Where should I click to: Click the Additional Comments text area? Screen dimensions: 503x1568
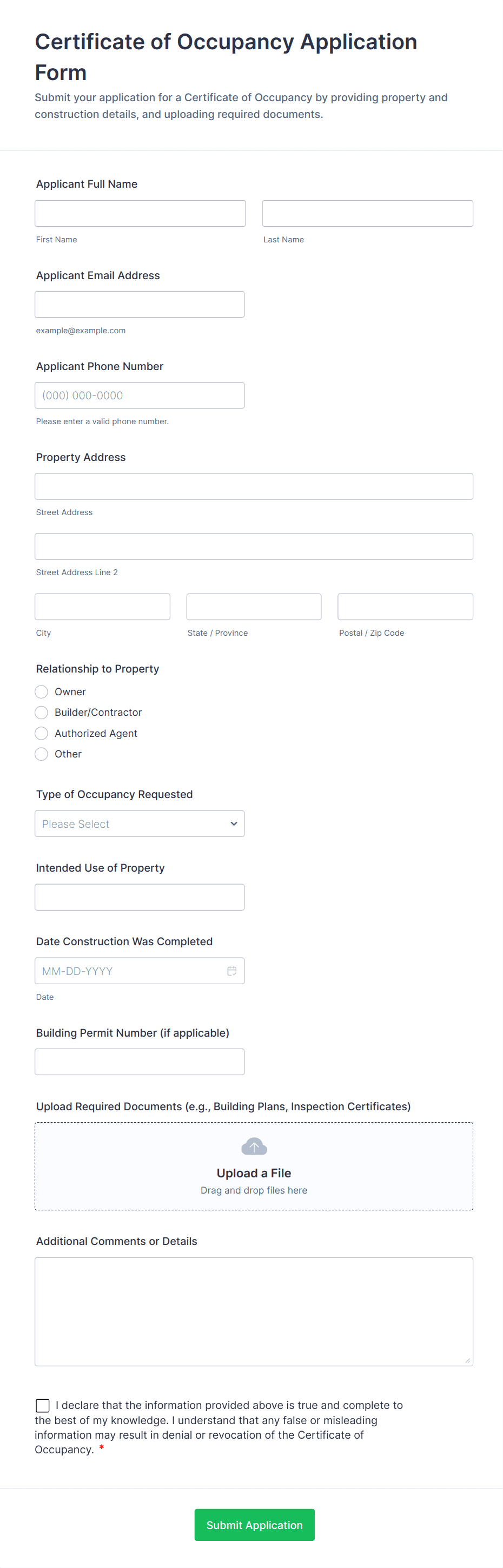click(x=254, y=1312)
